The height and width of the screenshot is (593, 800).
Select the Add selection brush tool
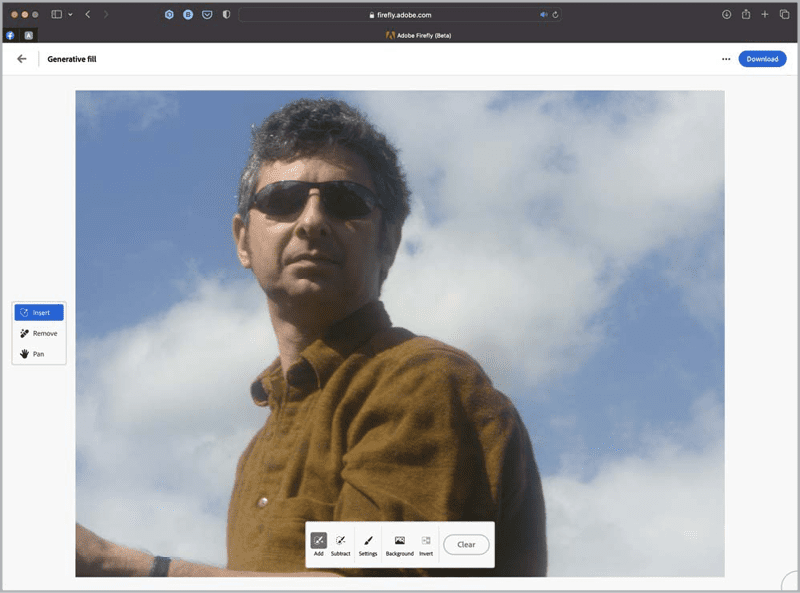click(318, 540)
